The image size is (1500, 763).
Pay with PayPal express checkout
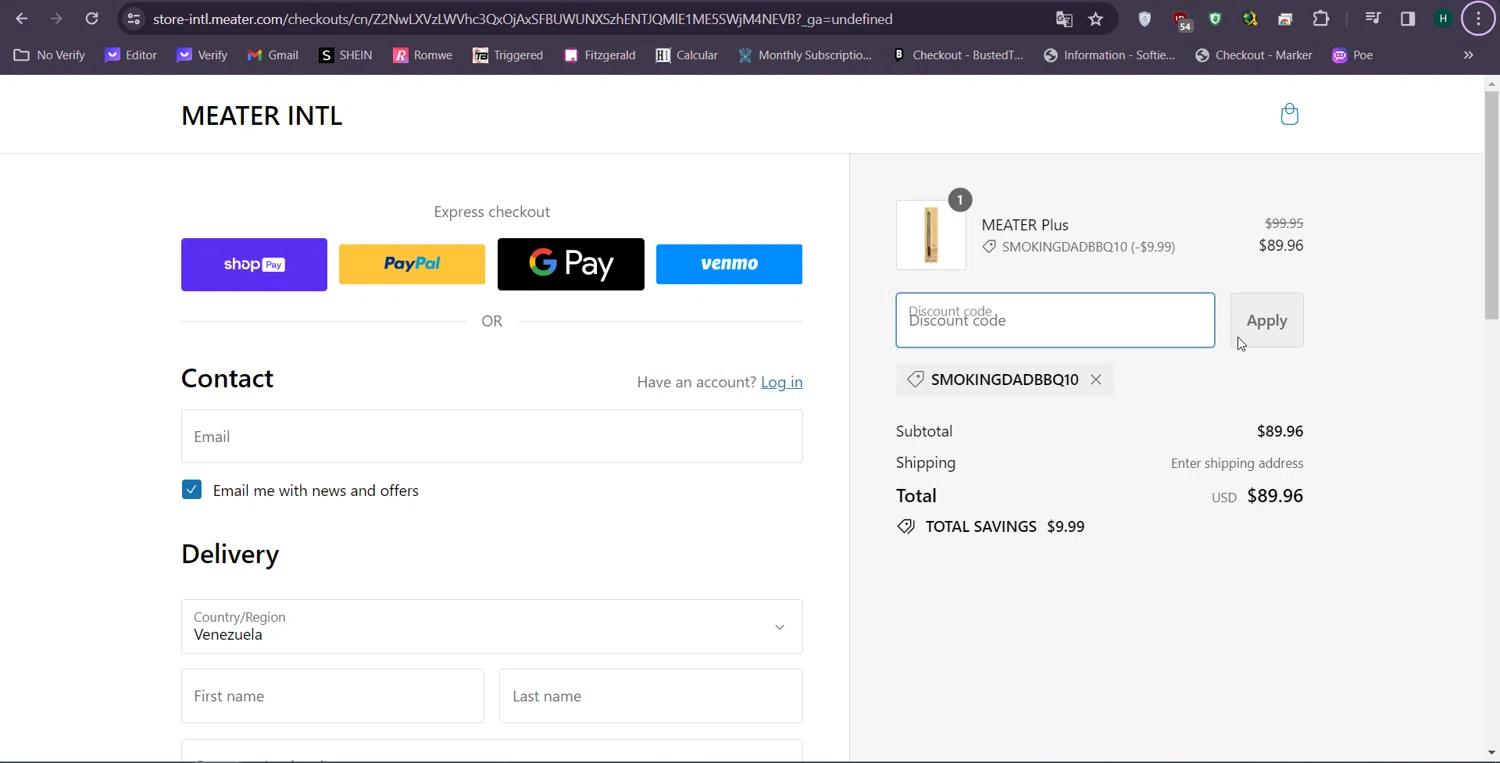(412, 265)
